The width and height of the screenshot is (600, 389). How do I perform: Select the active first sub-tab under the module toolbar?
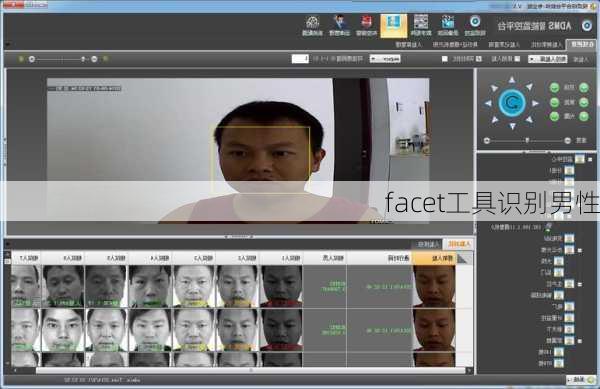[582, 44]
